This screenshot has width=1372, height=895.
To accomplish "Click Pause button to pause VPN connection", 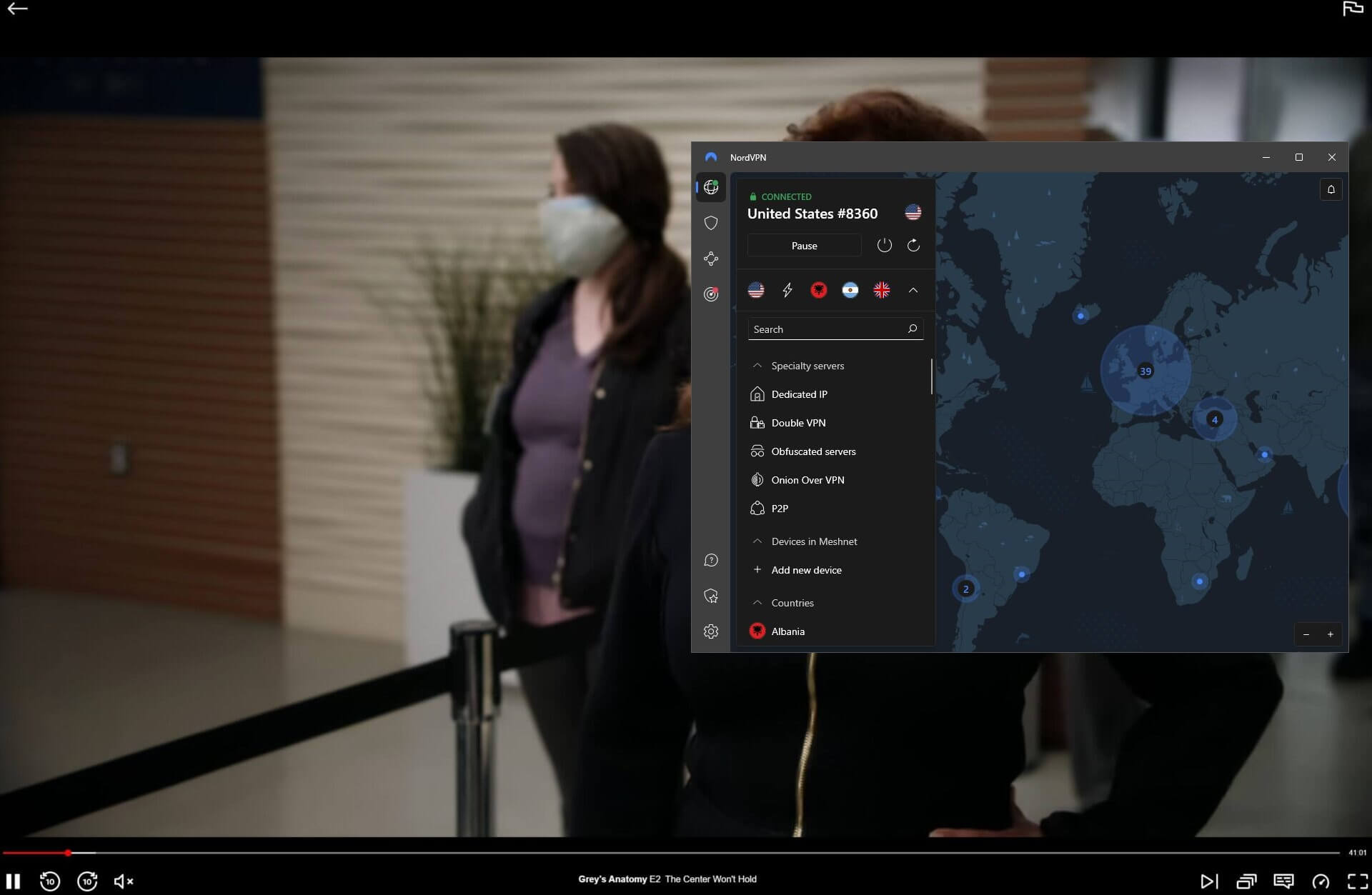I will [x=804, y=245].
